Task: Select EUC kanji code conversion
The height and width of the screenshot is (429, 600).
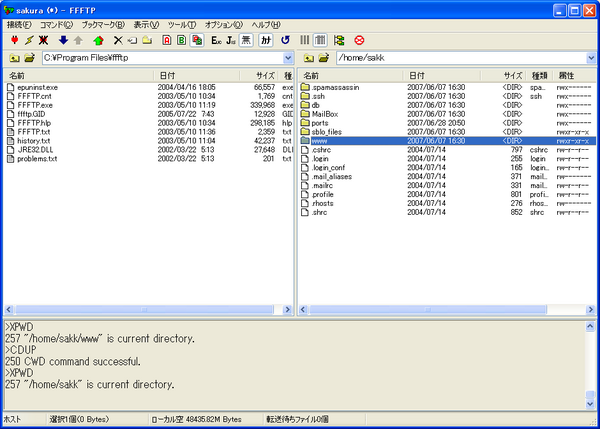Action: pyautogui.click(x=216, y=40)
